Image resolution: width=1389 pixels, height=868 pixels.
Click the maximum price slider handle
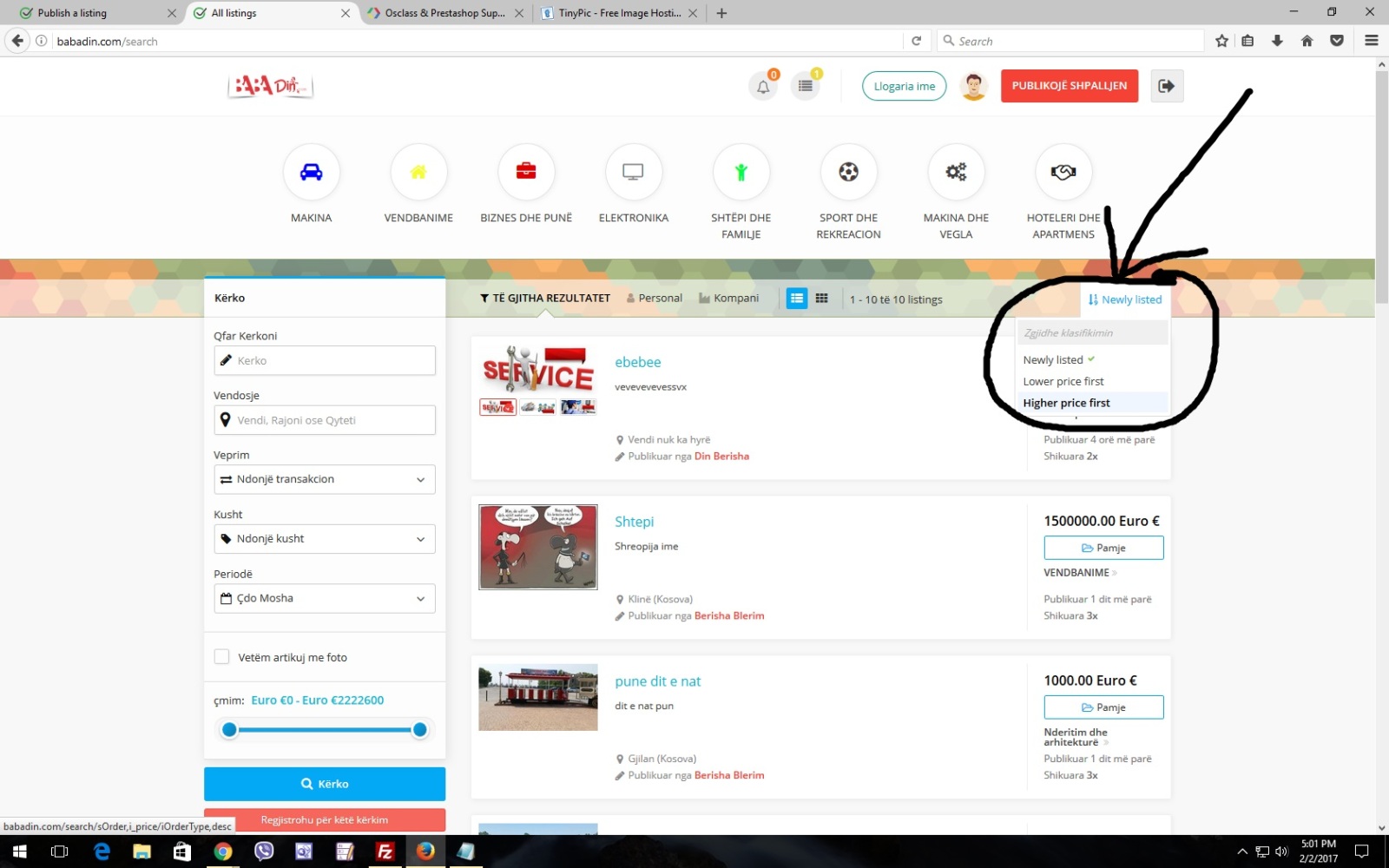tap(420, 730)
